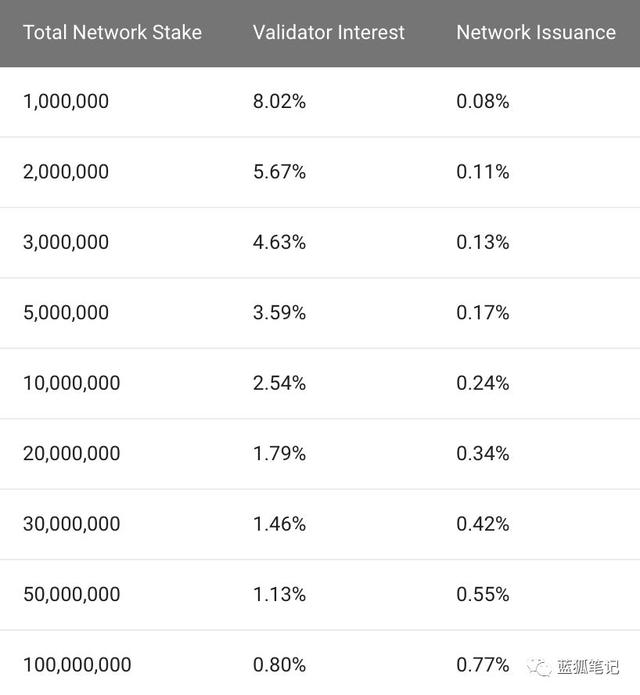Click the 0.17% issuance value
The width and height of the screenshot is (640, 695).
coord(483,313)
